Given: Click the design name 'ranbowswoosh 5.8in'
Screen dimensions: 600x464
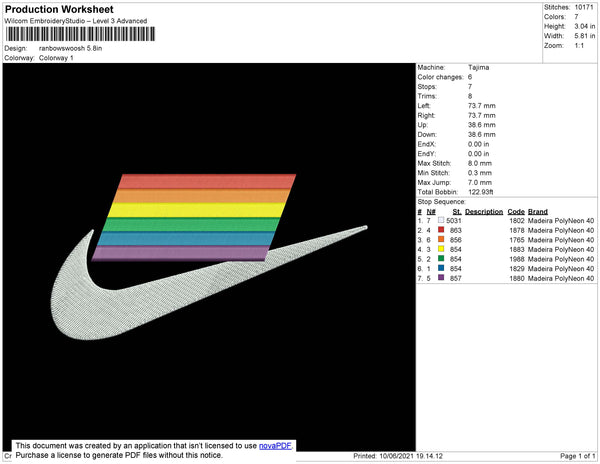Looking at the screenshot, I should coord(70,49).
